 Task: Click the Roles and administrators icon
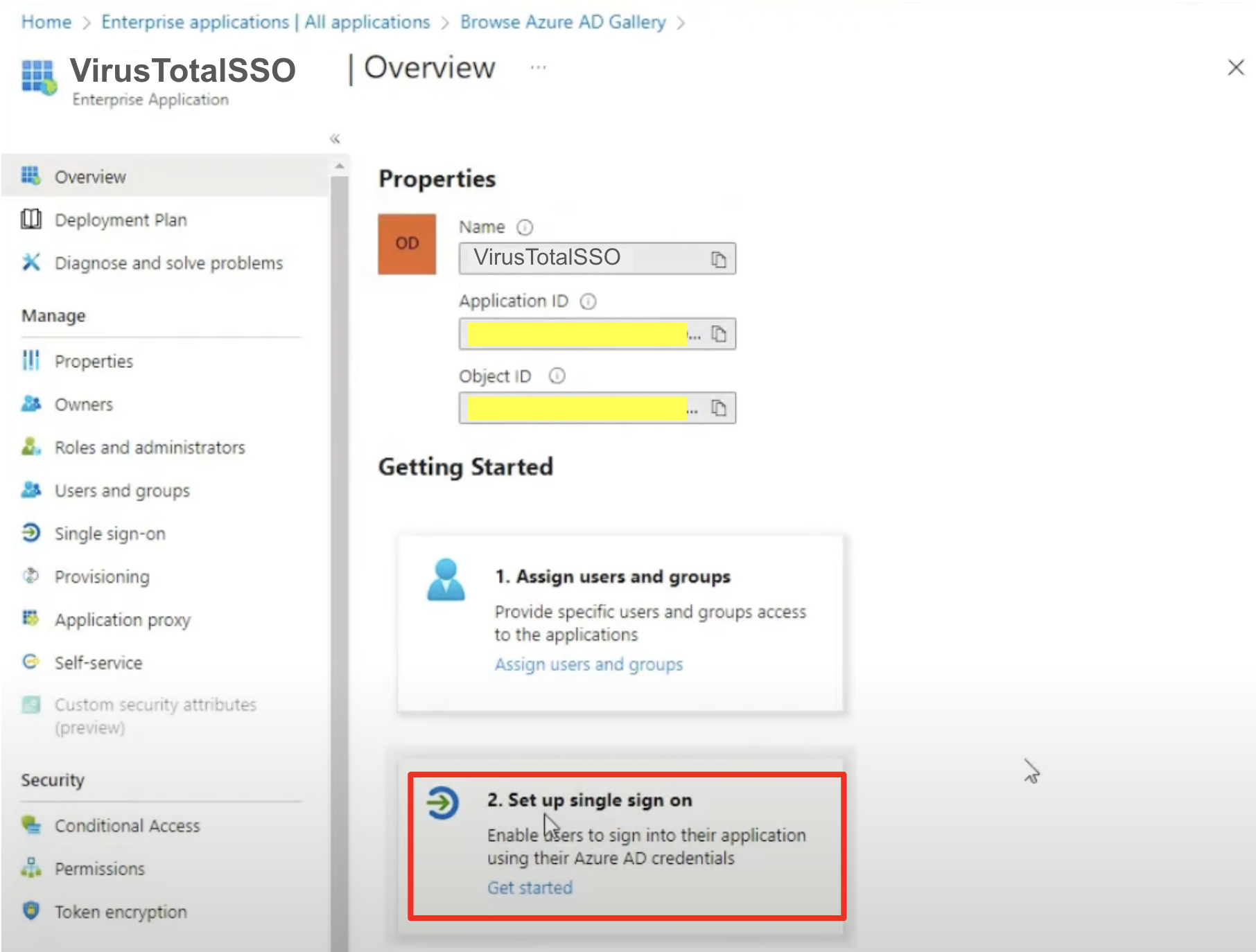click(30, 446)
